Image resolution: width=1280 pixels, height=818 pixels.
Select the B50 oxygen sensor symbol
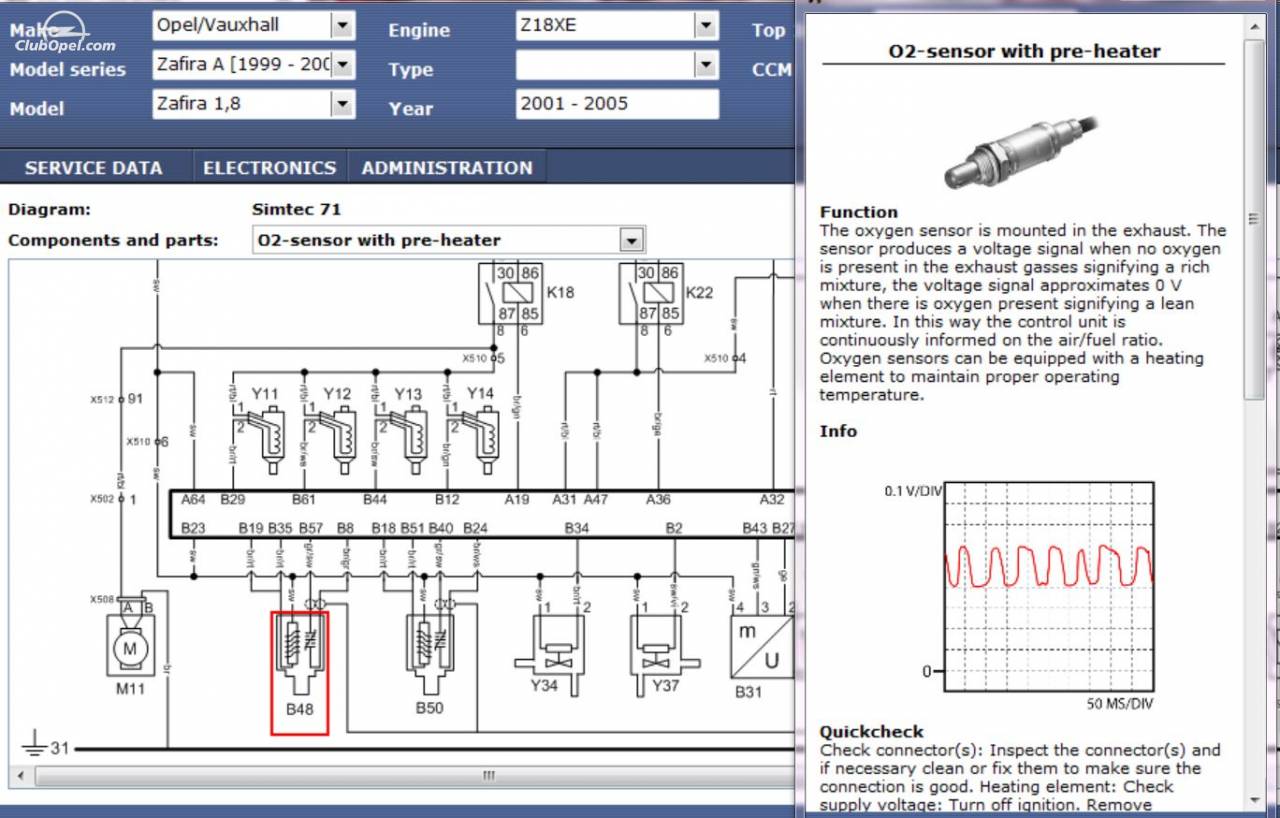pos(431,655)
